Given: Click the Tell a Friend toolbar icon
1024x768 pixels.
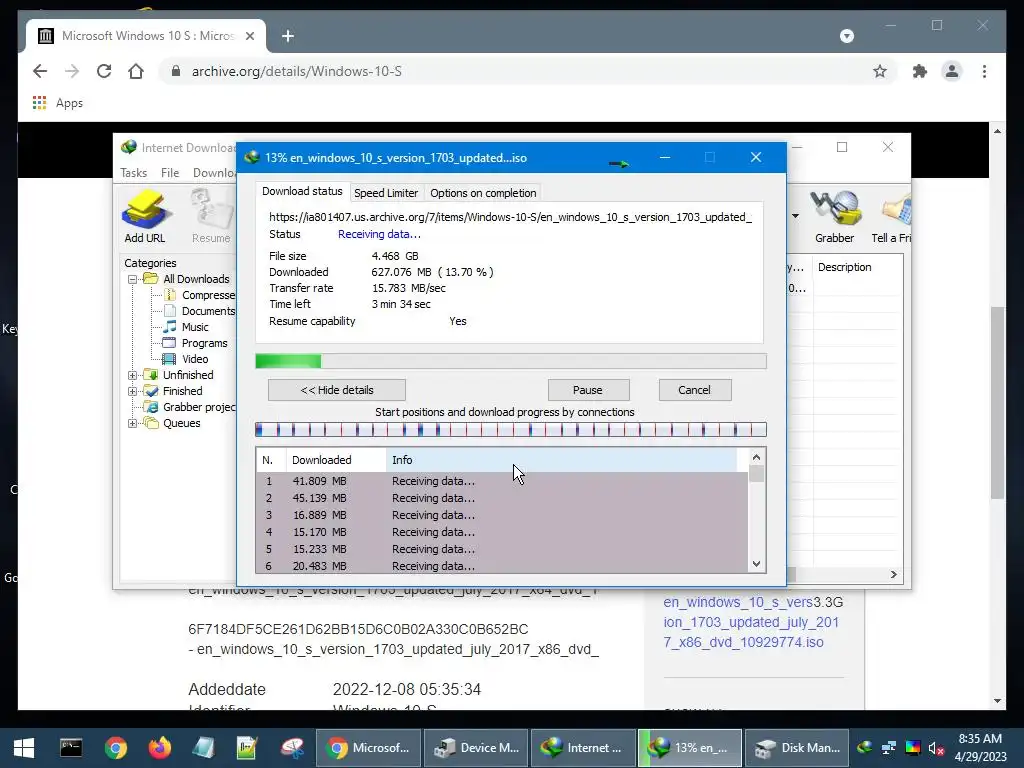Looking at the screenshot, I should [x=891, y=217].
